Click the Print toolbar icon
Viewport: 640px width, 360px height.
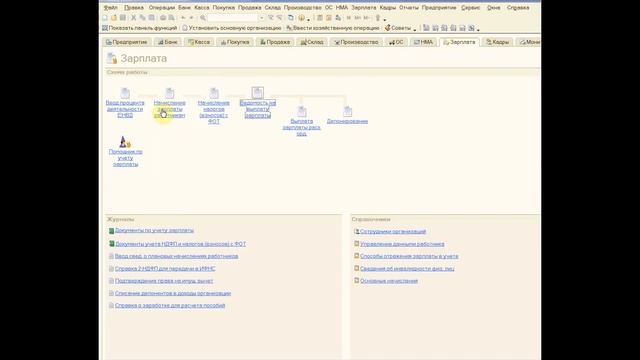point(163,18)
